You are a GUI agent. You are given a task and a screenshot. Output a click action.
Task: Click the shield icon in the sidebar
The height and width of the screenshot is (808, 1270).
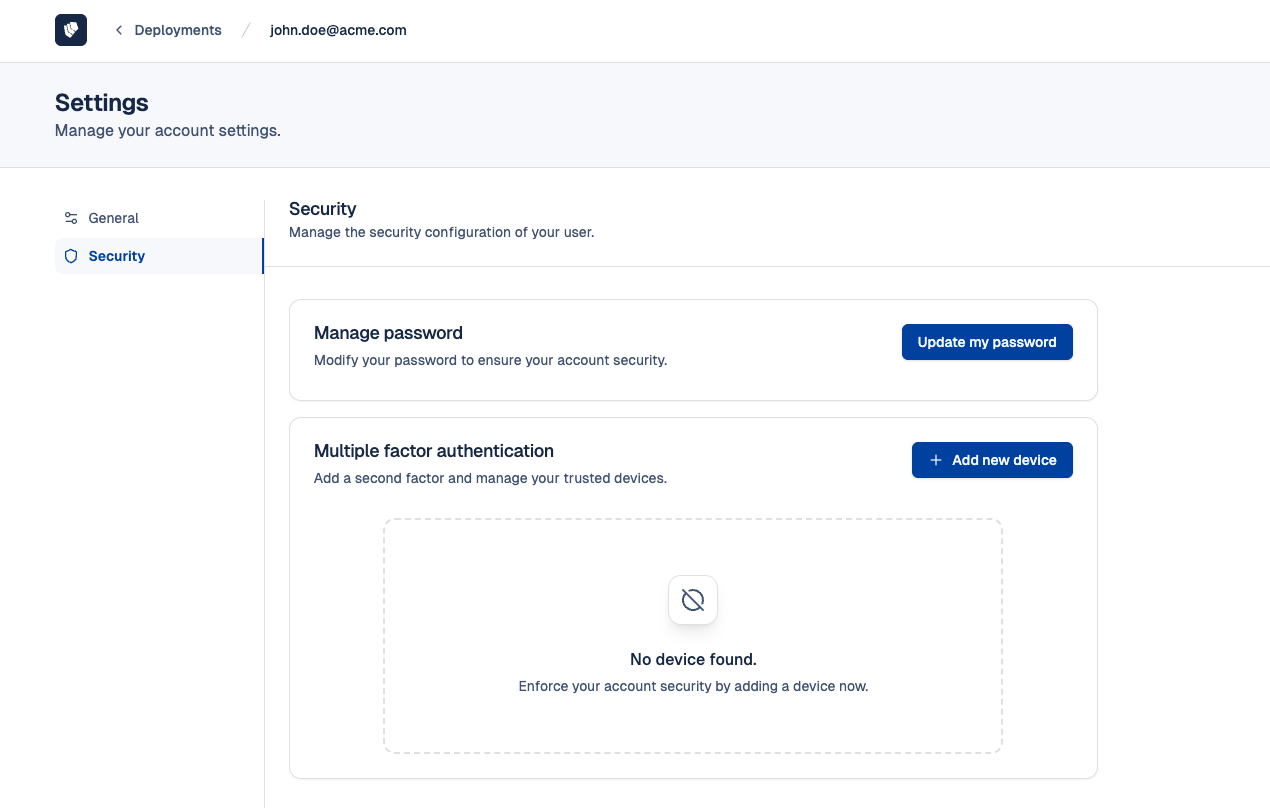(x=71, y=256)
